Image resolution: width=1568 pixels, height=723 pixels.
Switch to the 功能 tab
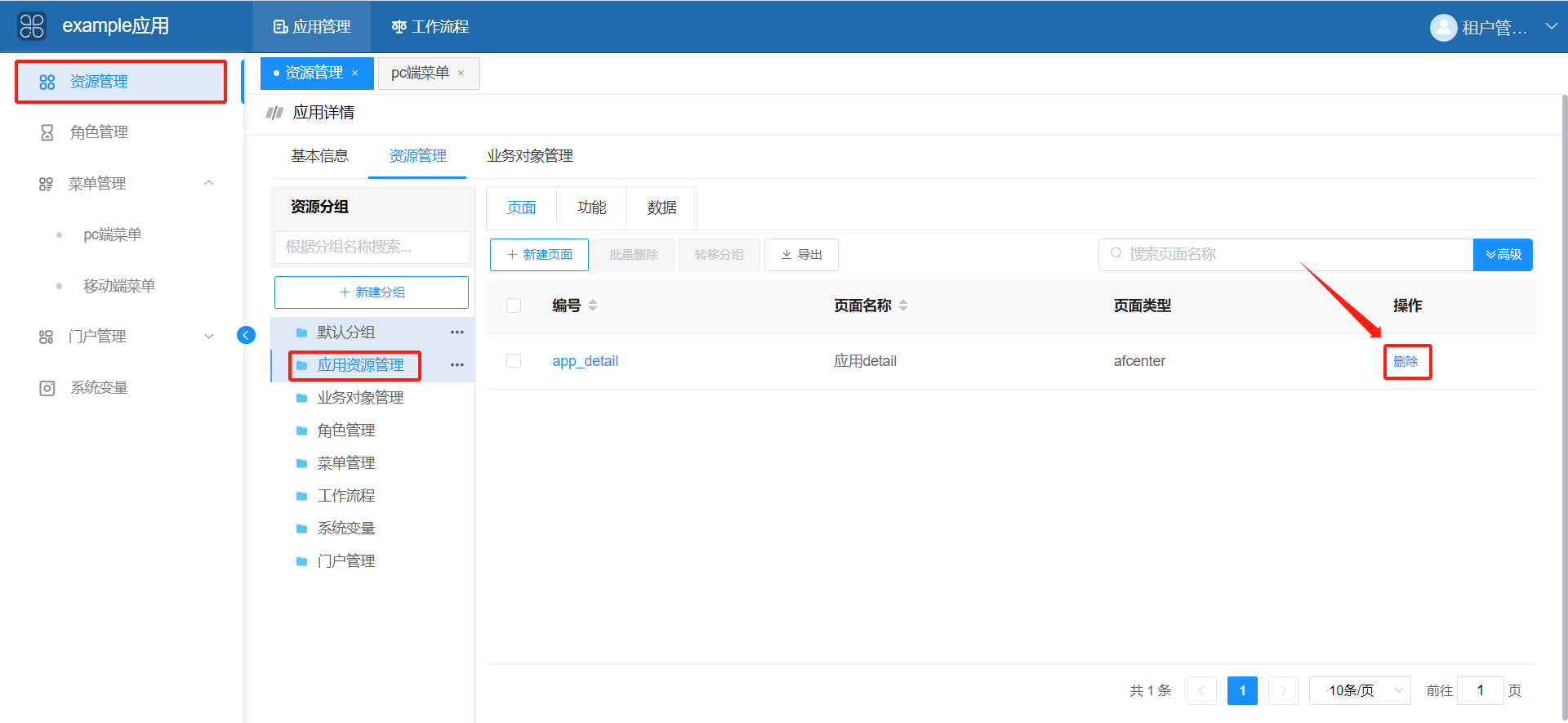(591, 208)
